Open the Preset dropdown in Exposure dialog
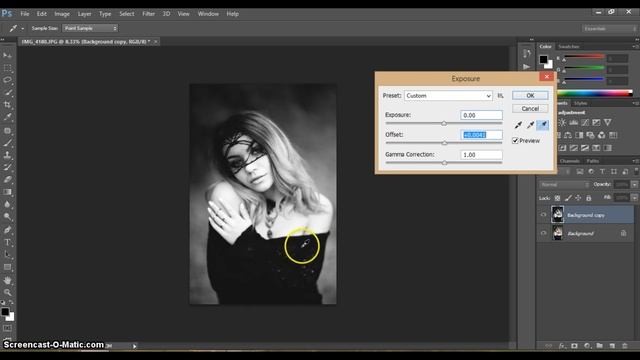The width and height of the screenshot is (640, 360). [x=448, y=96]
